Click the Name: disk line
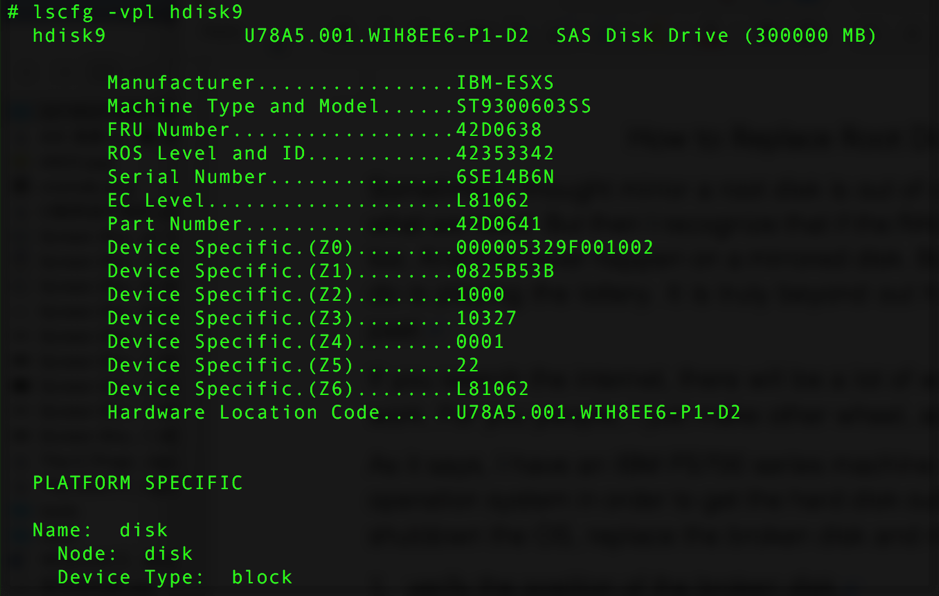 (x=100, y=530)
